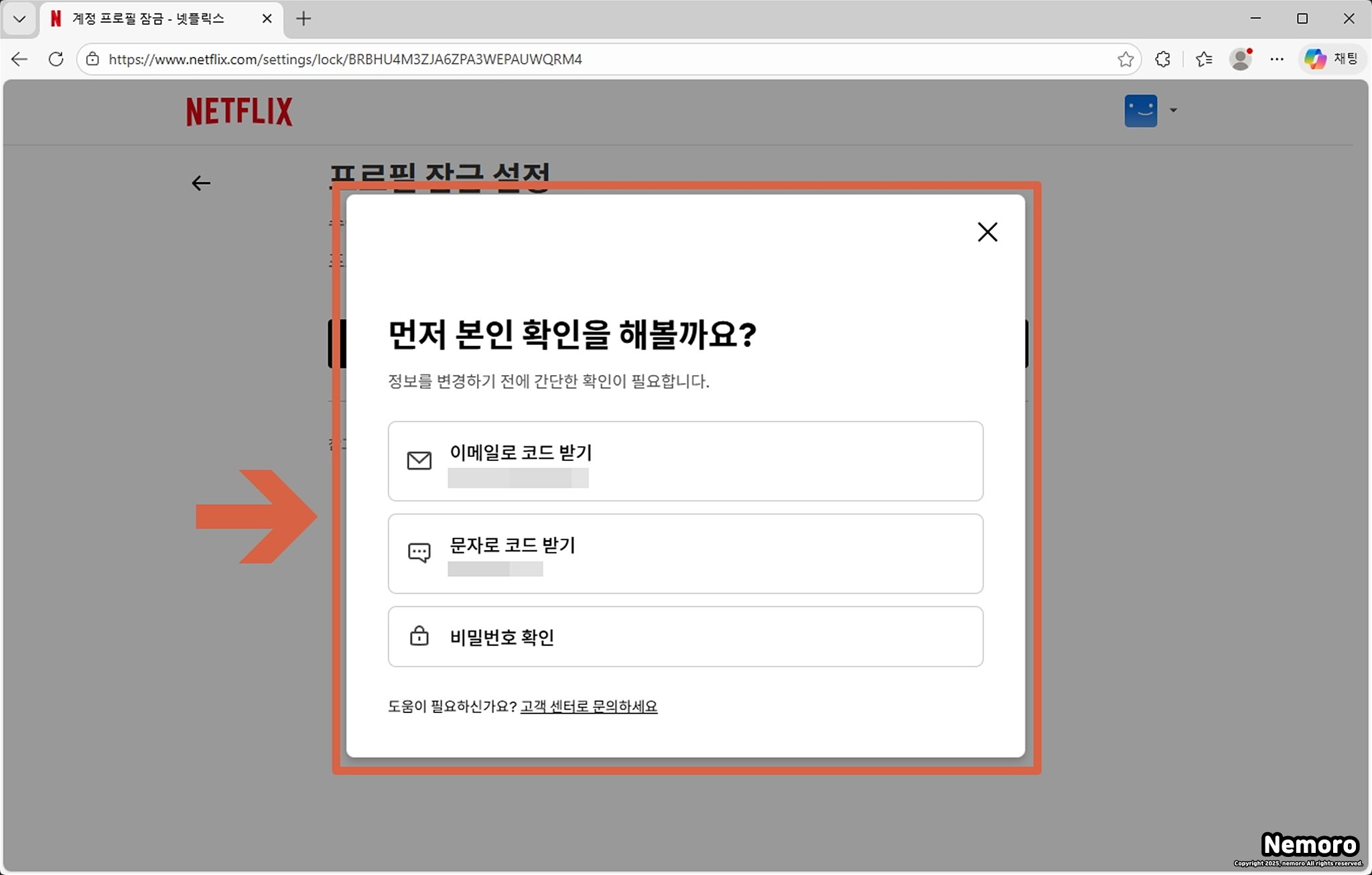Open browser settings and more menu
The width and height of the screenshot is (1372, 875).
(1277, 59)
